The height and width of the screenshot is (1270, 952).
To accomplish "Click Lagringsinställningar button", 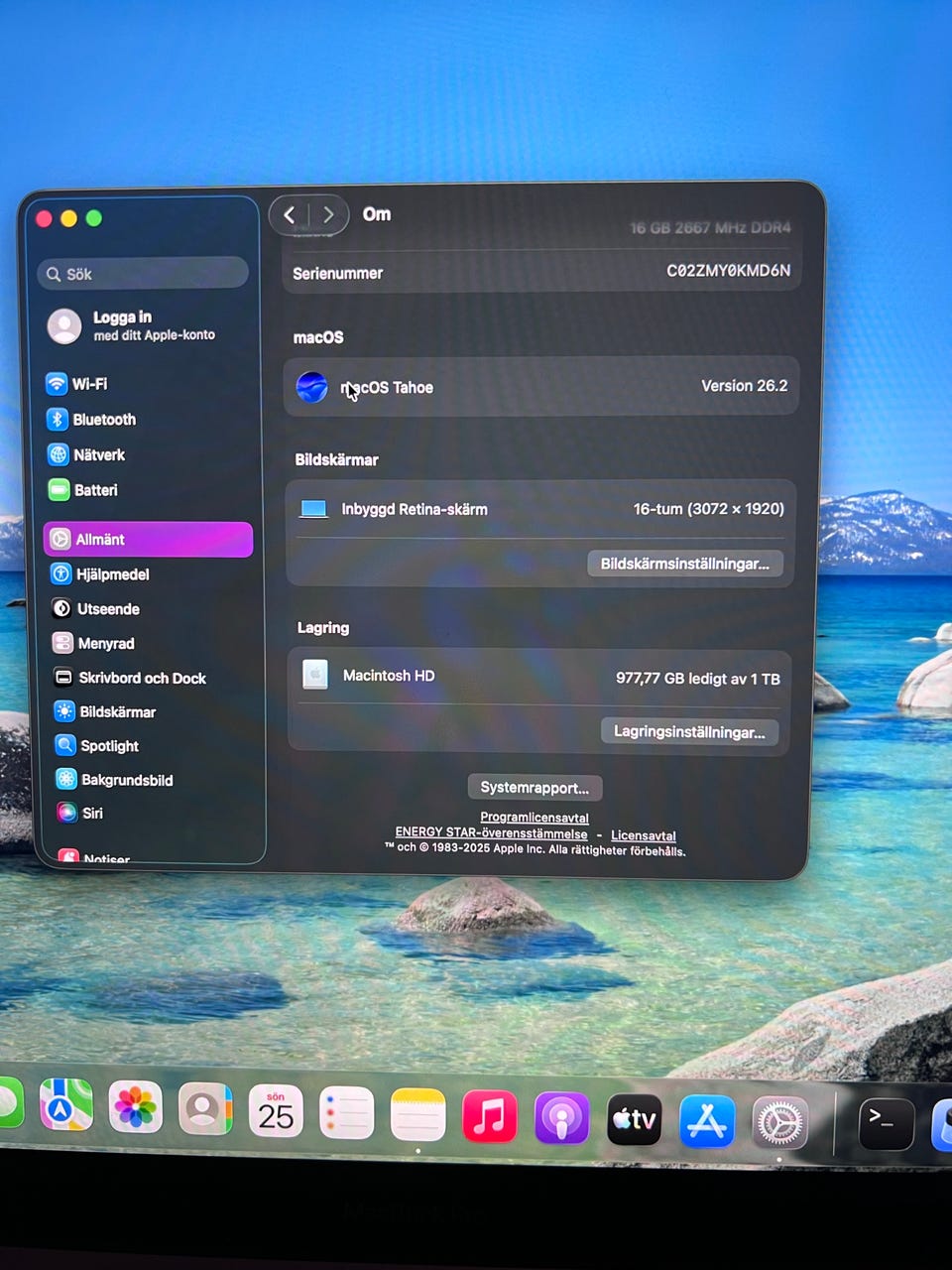I will point(689,732).
